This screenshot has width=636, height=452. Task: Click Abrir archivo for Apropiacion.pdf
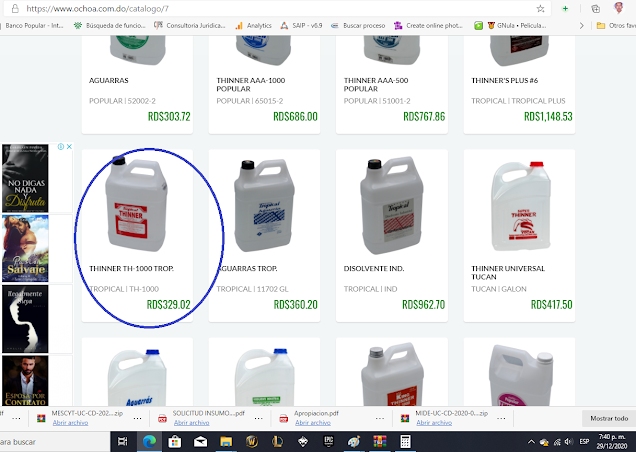313,423
